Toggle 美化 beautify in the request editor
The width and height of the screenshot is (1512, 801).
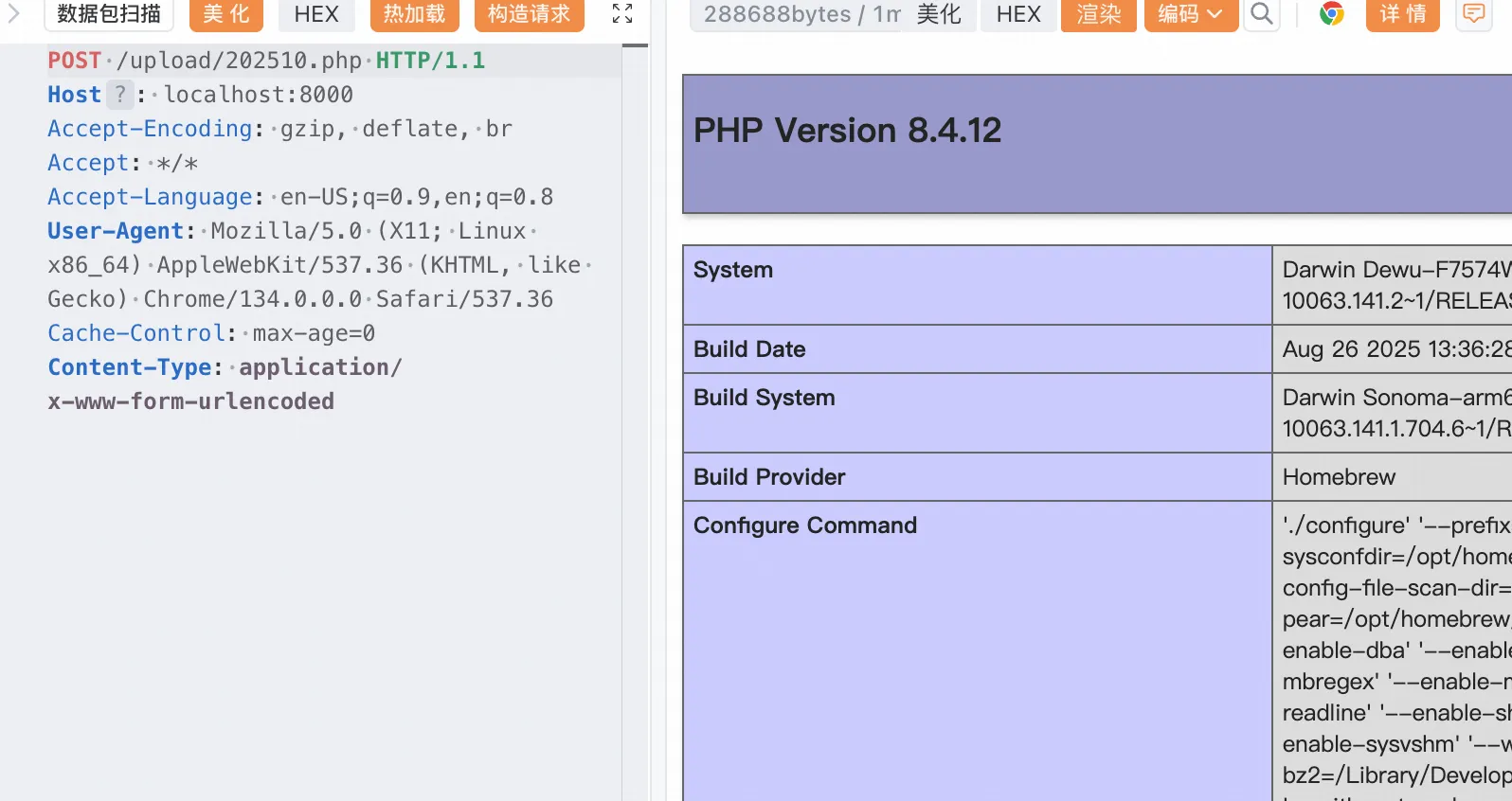coord(225,14)
